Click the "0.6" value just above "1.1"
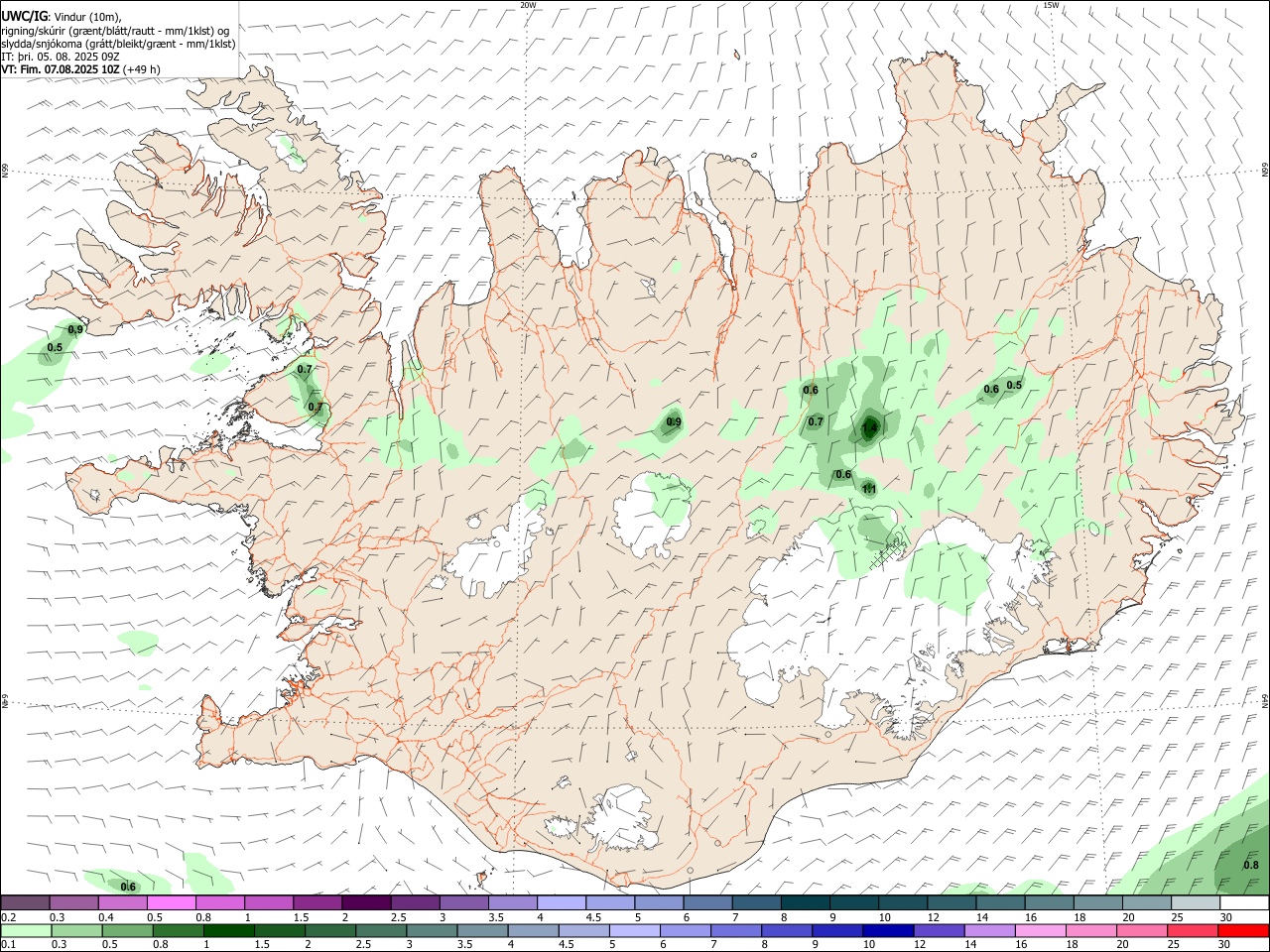The image size is (1270, 952). point(843,474)
